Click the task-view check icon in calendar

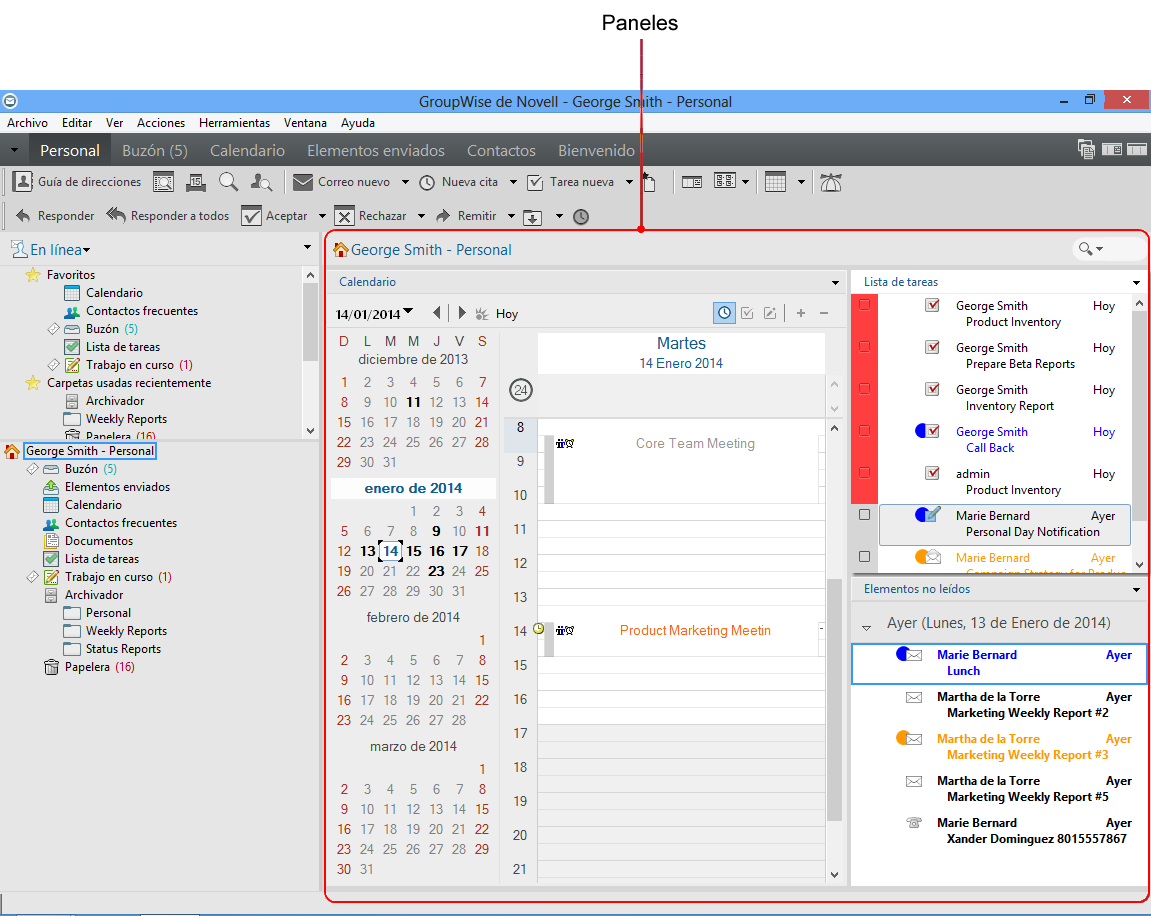747,313
